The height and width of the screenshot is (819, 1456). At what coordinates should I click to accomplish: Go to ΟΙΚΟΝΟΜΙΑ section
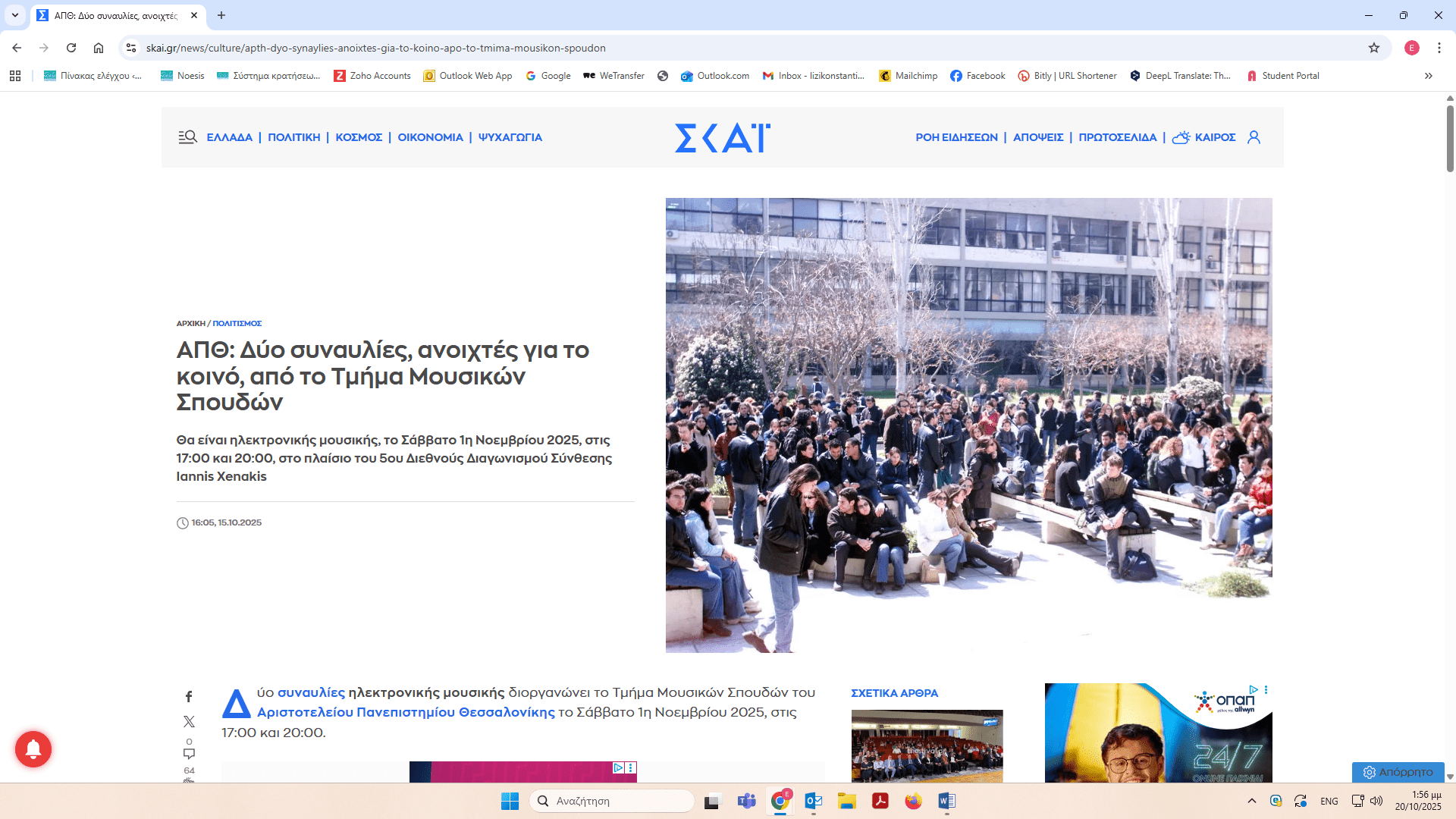430,137
